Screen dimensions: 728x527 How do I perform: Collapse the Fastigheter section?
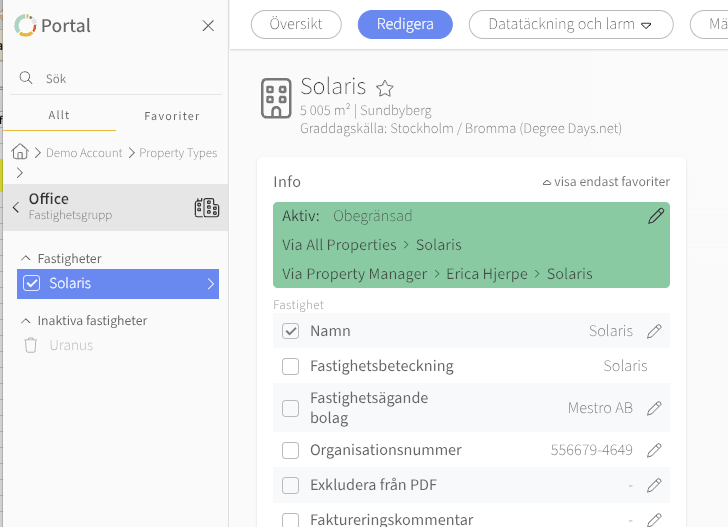click(x=26, y=259)
